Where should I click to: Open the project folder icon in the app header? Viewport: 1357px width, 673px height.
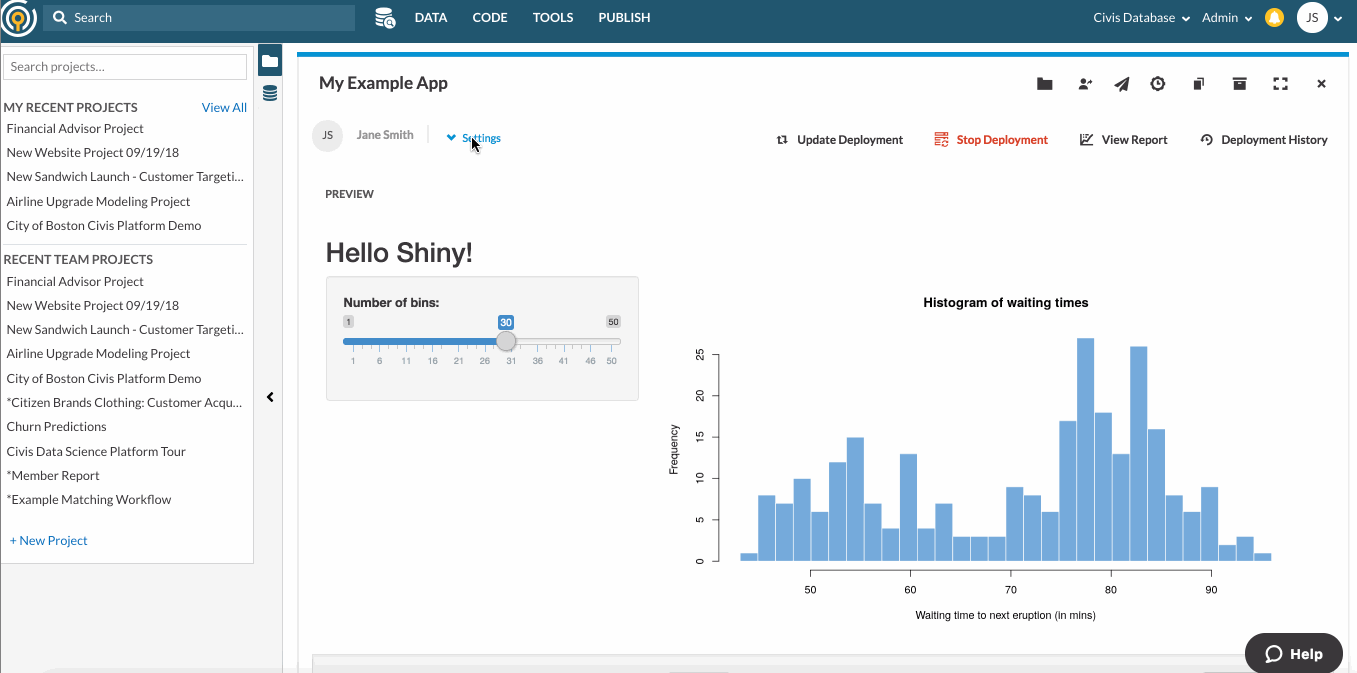1044,84
